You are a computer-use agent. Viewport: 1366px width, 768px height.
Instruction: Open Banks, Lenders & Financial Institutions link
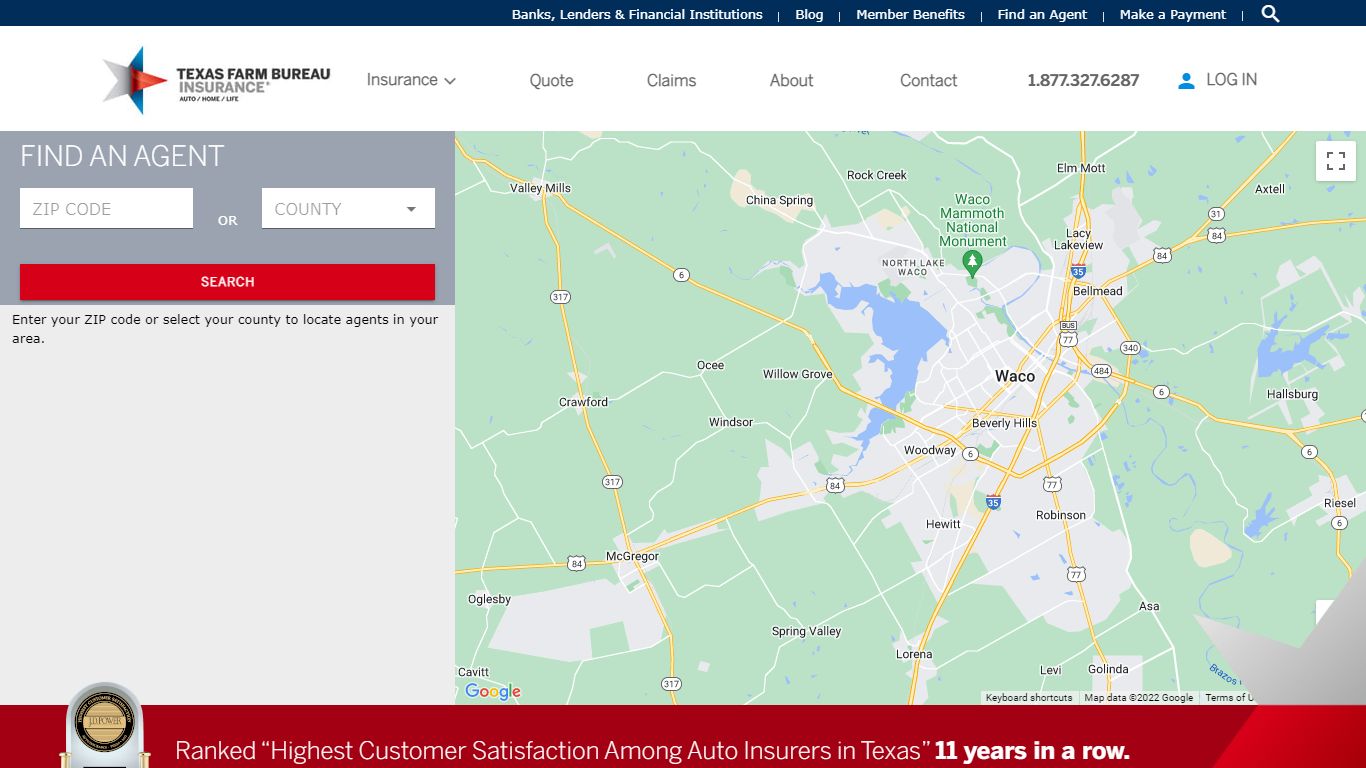tap(637, 14)
